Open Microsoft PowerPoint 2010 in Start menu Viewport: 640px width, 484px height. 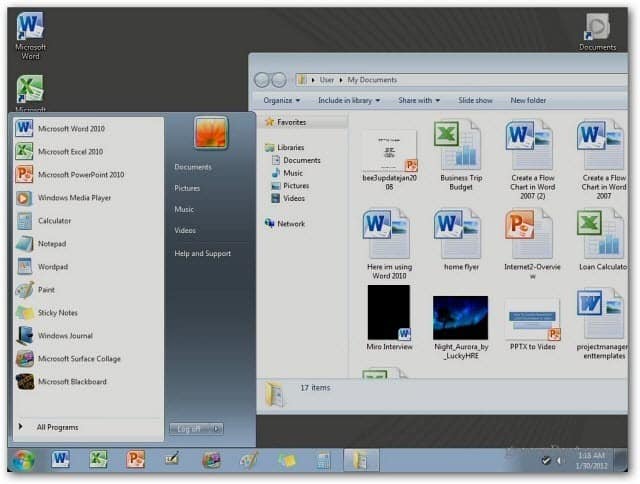tap(88, 175)
